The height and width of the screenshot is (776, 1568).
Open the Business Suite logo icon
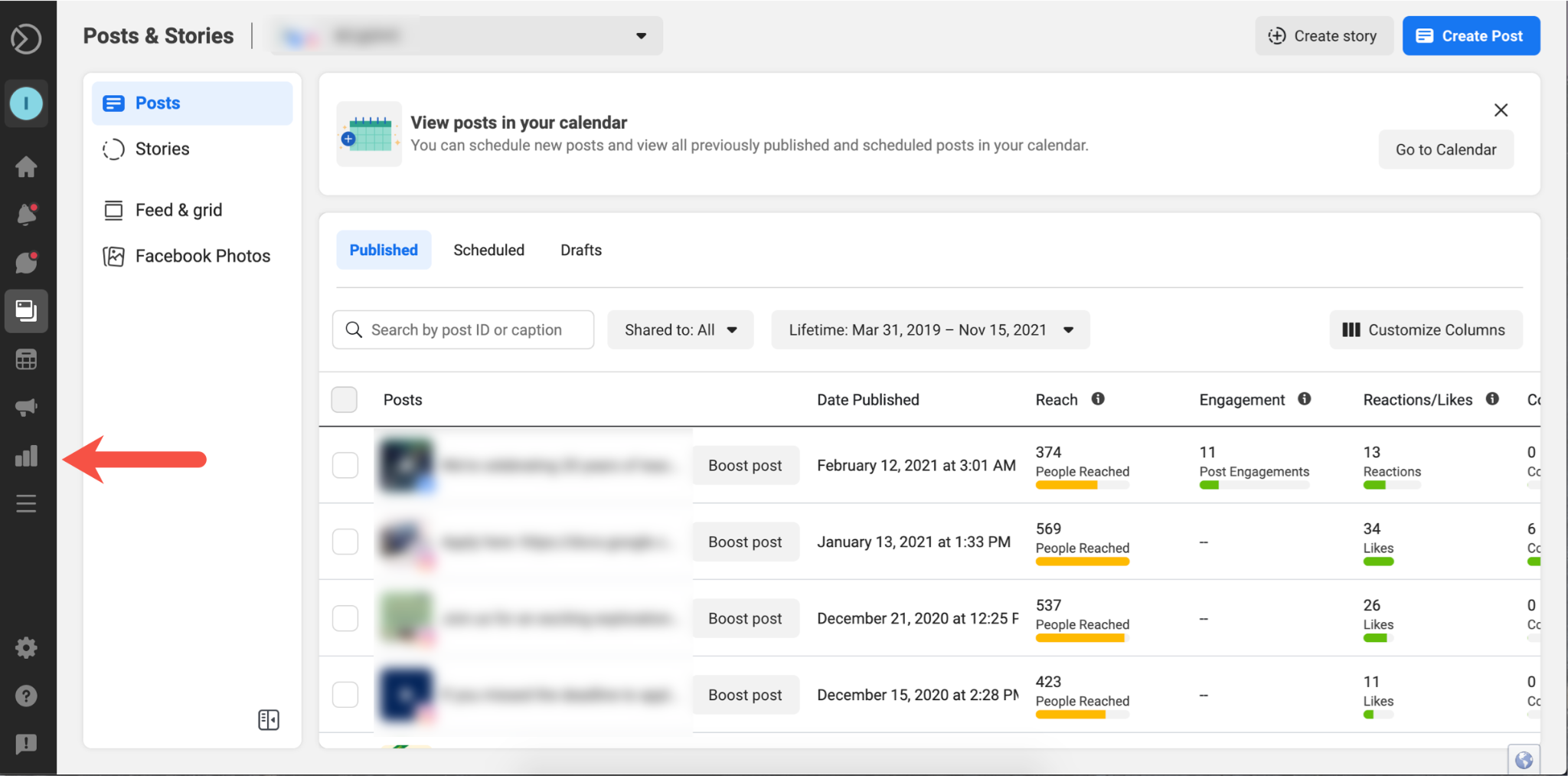click(x=26, y=38)
